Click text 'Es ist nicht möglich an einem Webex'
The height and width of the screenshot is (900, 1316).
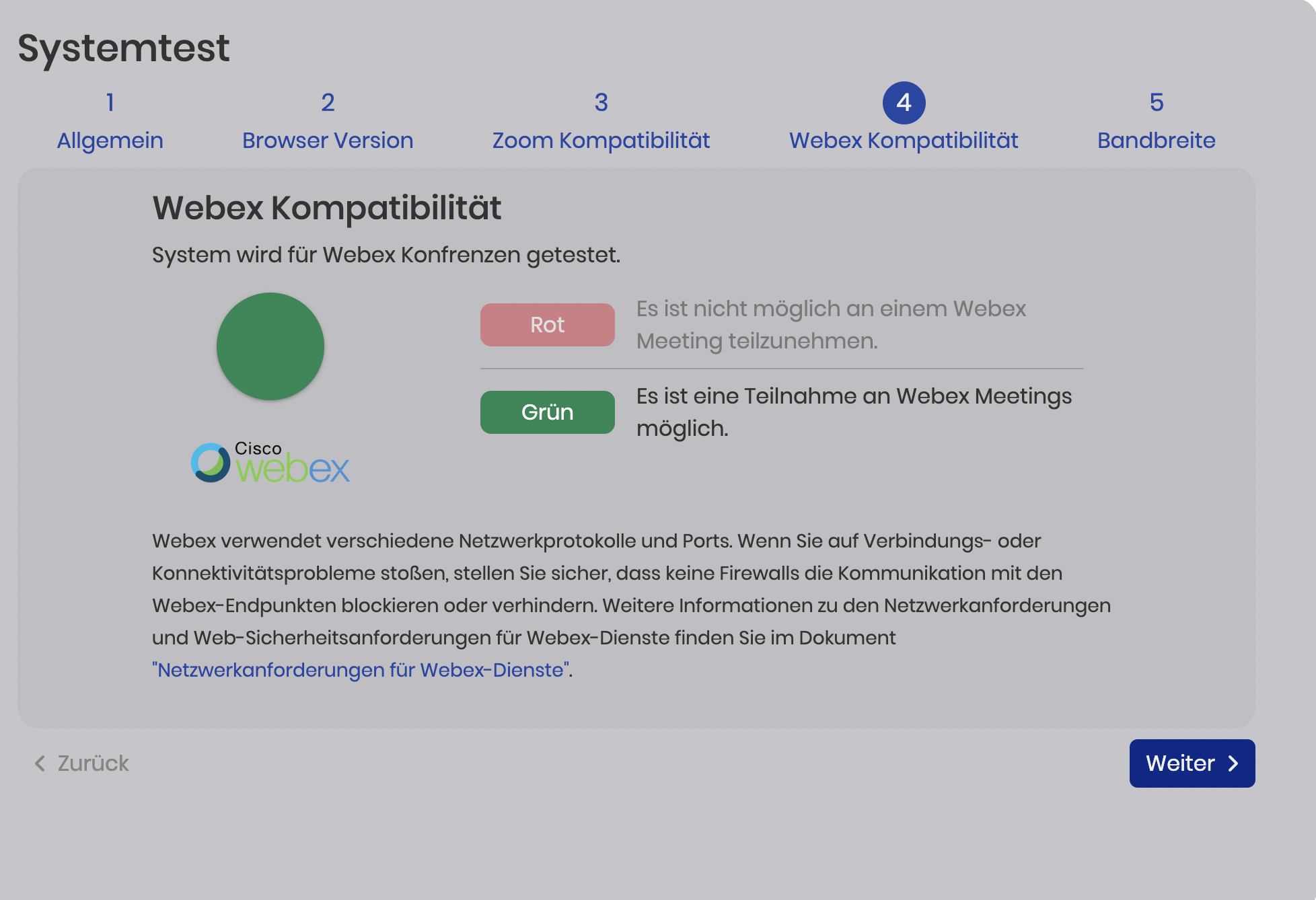tap(831, 309)
